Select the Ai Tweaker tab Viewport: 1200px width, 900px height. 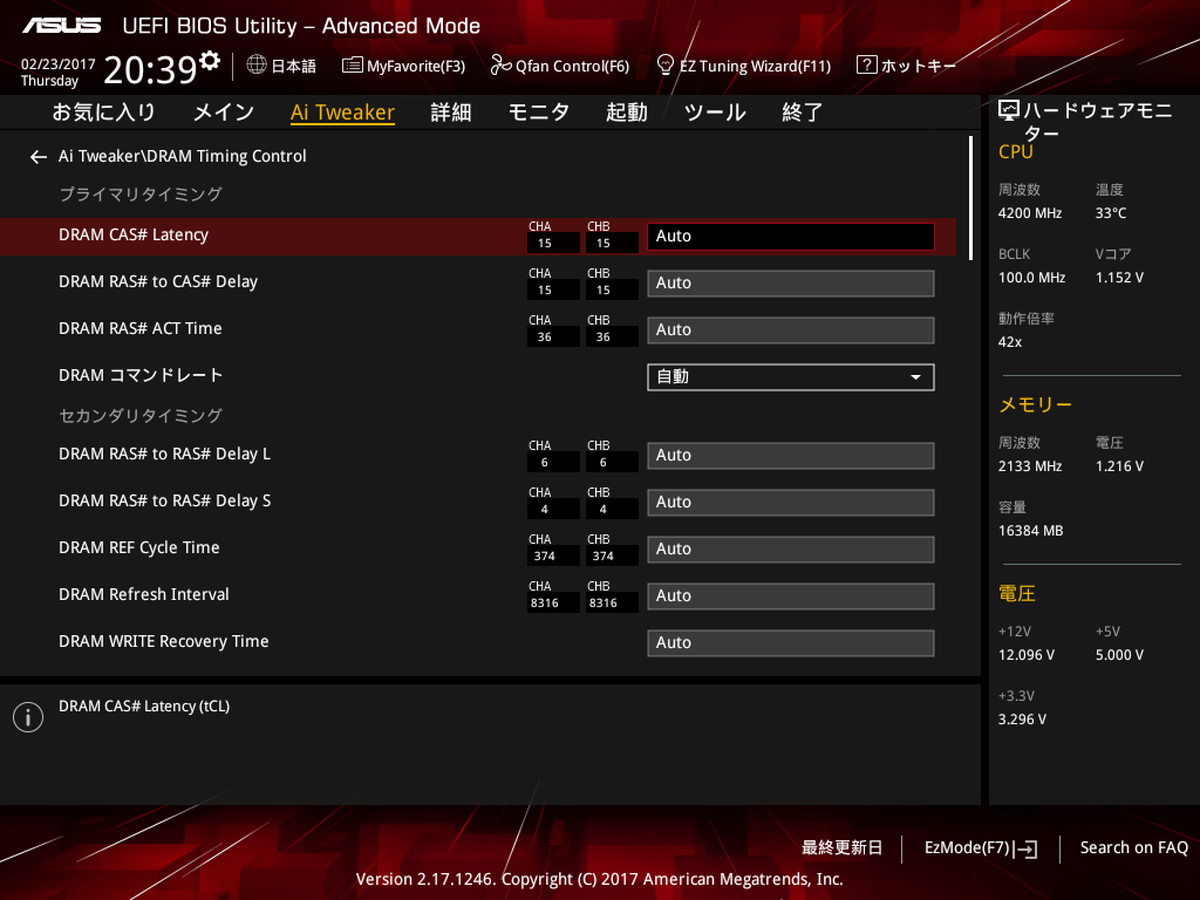(343, 112)
